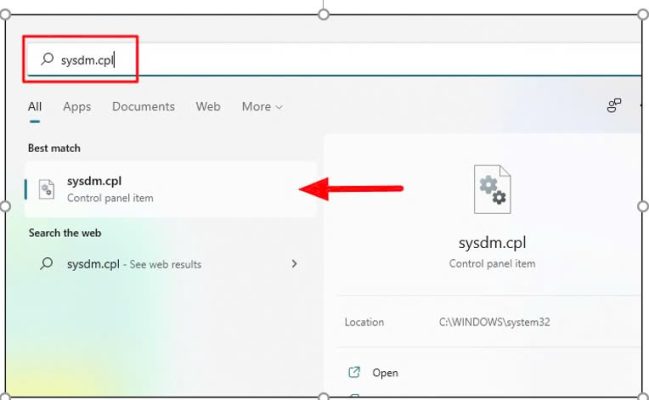Click the Open external-link icon
This screenshot has height=400, width=649.
click(x=354, y=372)
